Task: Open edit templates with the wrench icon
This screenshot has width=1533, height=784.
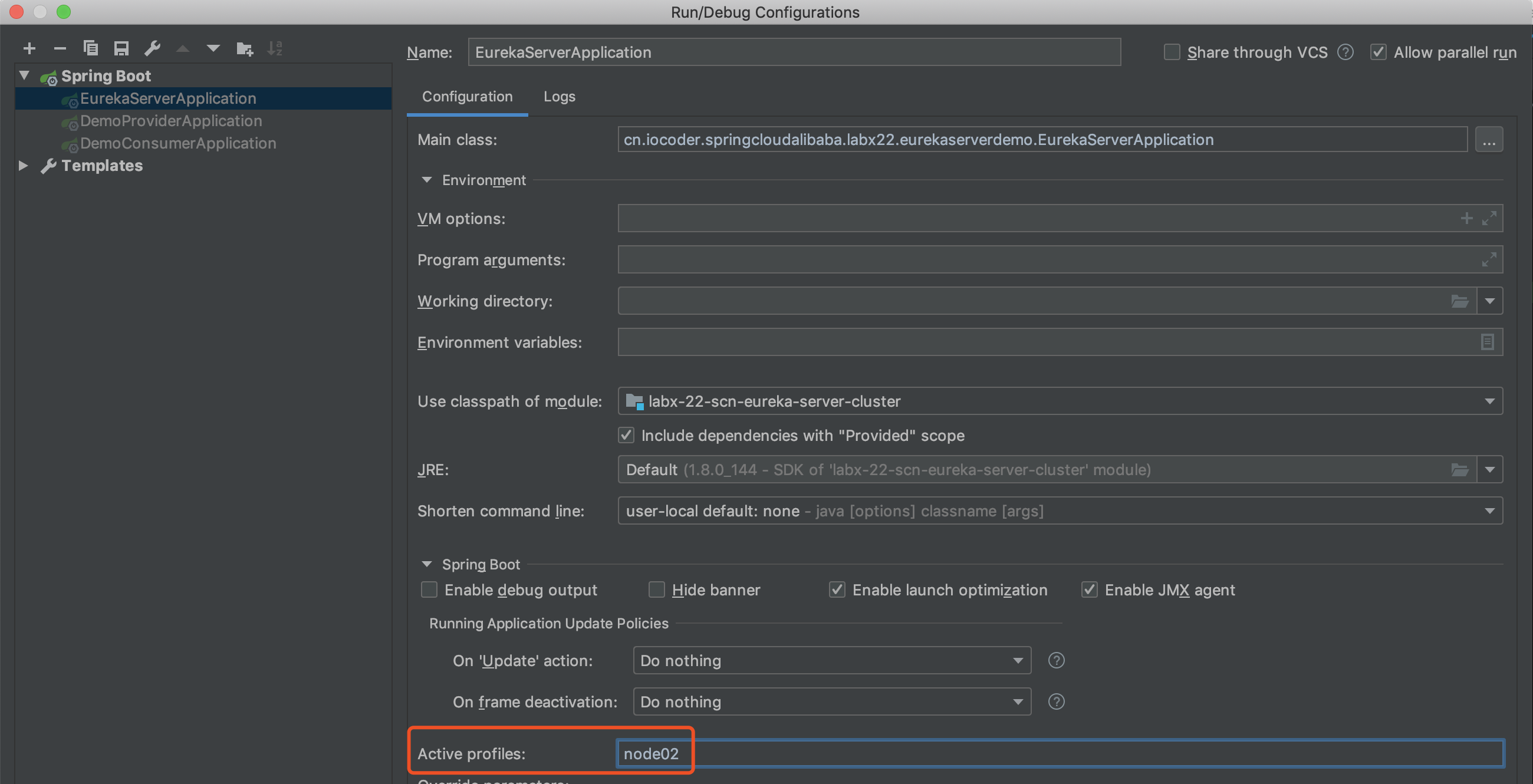Action: [152, 48]
